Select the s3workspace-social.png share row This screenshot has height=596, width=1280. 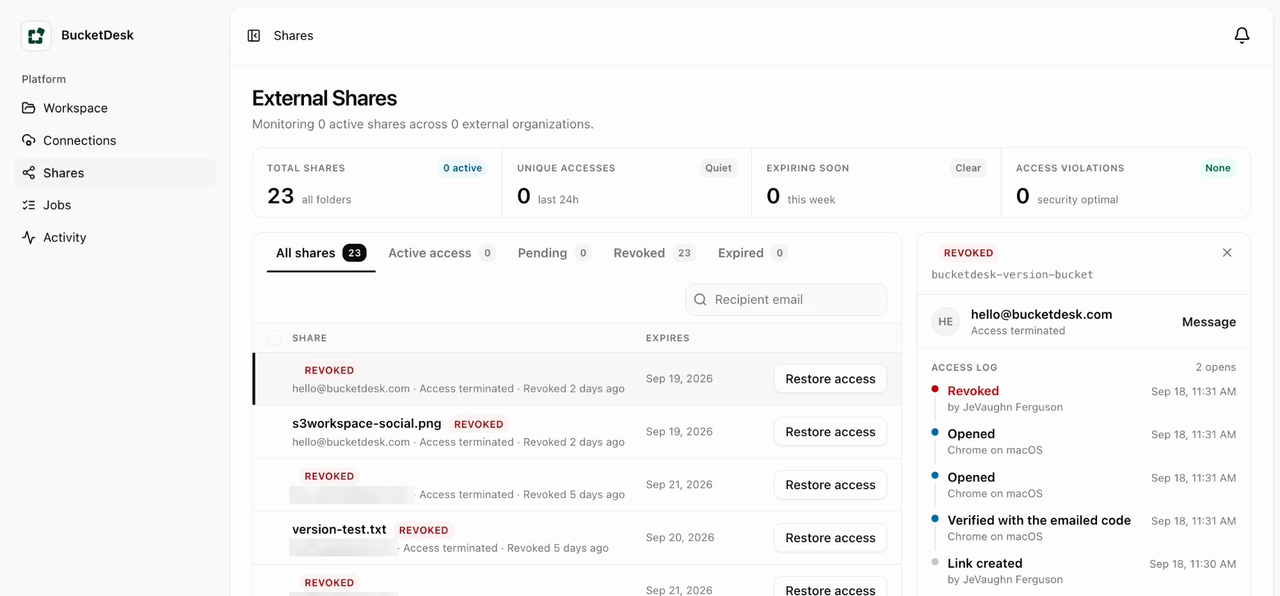577,432
